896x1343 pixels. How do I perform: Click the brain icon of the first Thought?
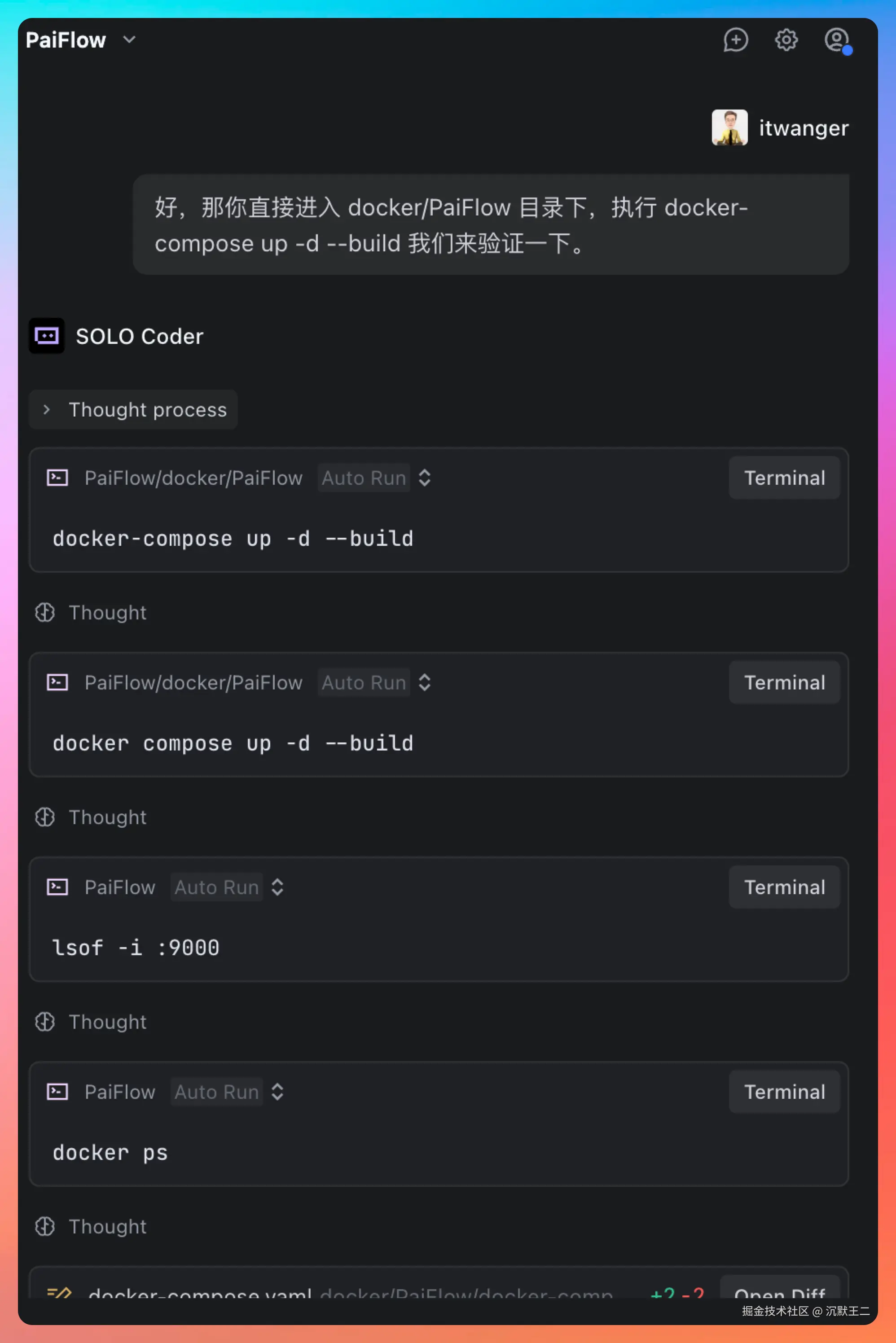pos(45,612)
